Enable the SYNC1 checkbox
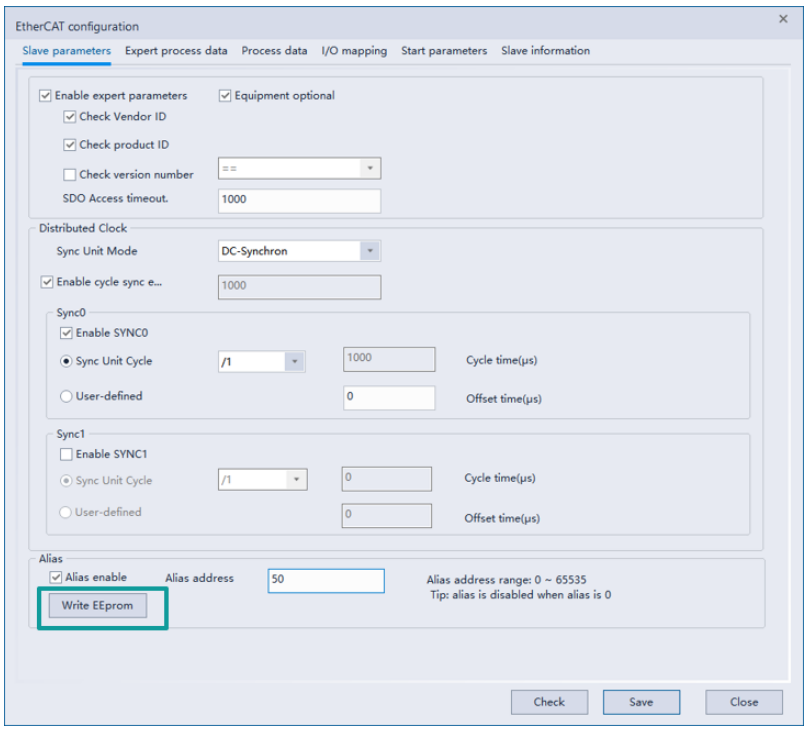Screen dimensions: 811x733 tap(67, 454)
